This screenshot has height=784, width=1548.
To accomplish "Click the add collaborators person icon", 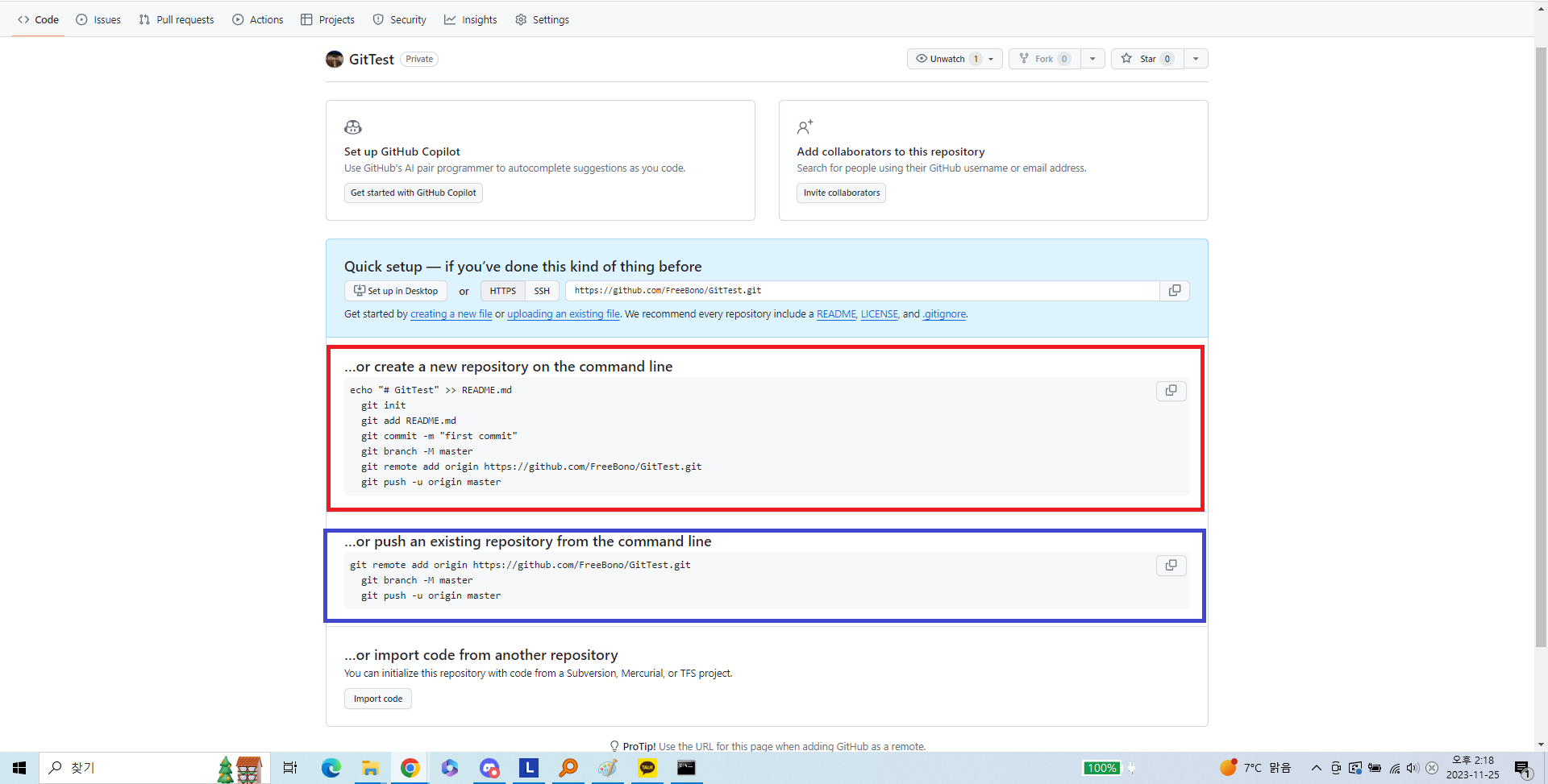I will click(x=805, y=127).
